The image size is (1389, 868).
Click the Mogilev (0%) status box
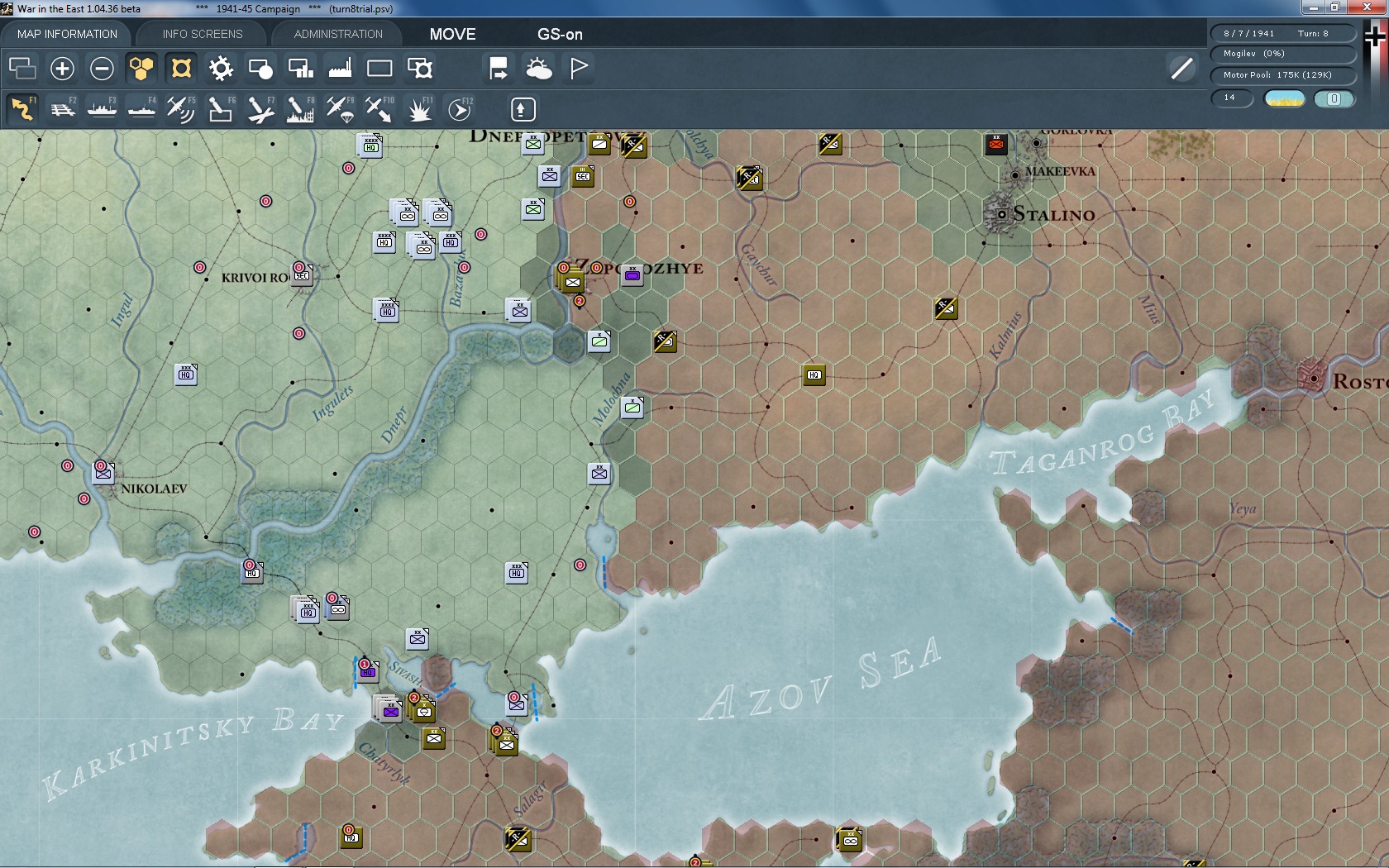coord(1283,54)
